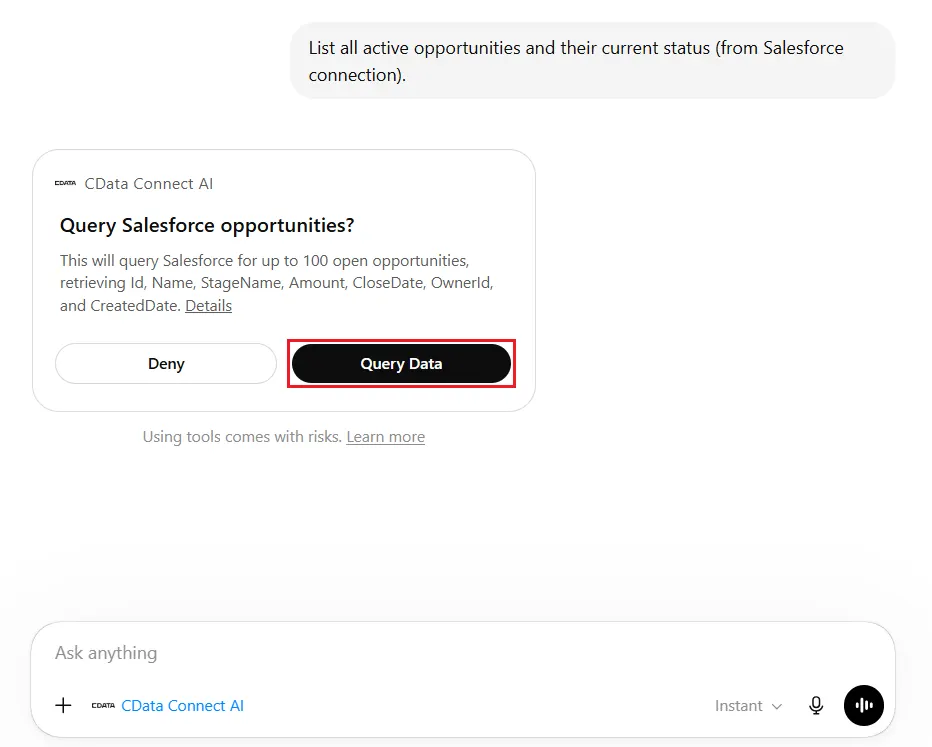This screenshot has width=932, height=747.
Task: Open the Details link in the card
Action: coord(209,305)
